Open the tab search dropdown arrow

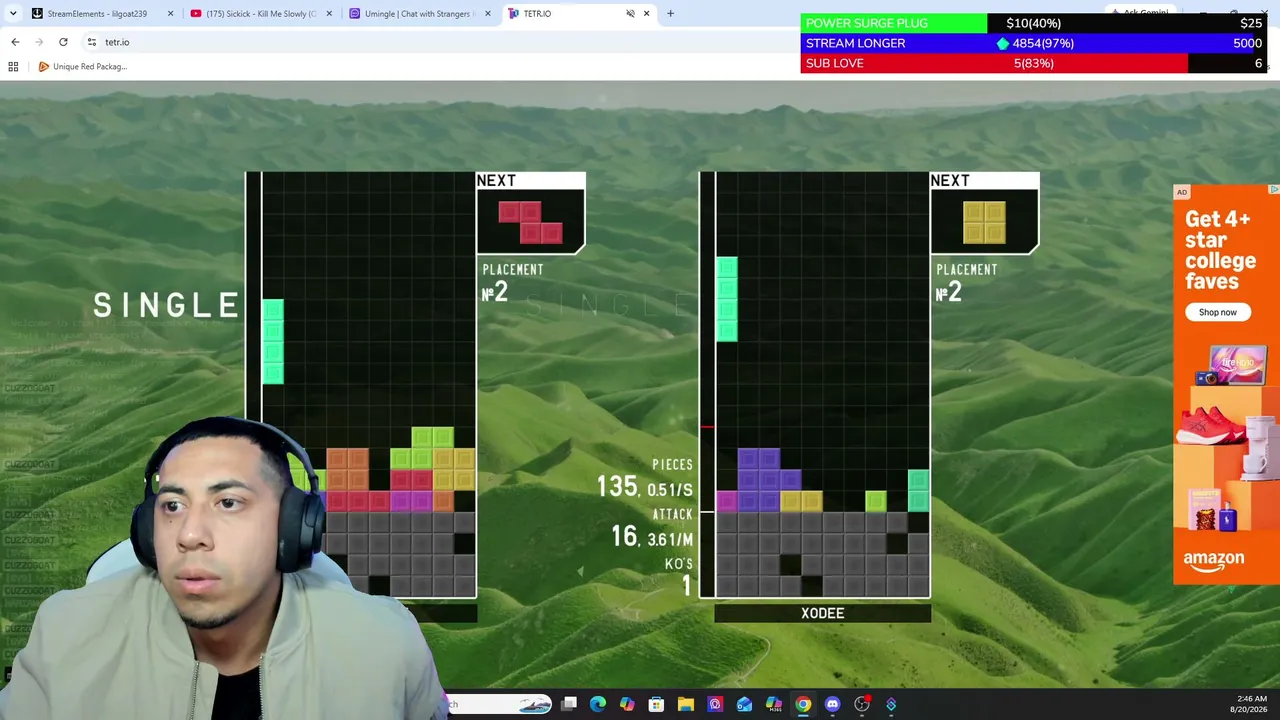(13, 13)
